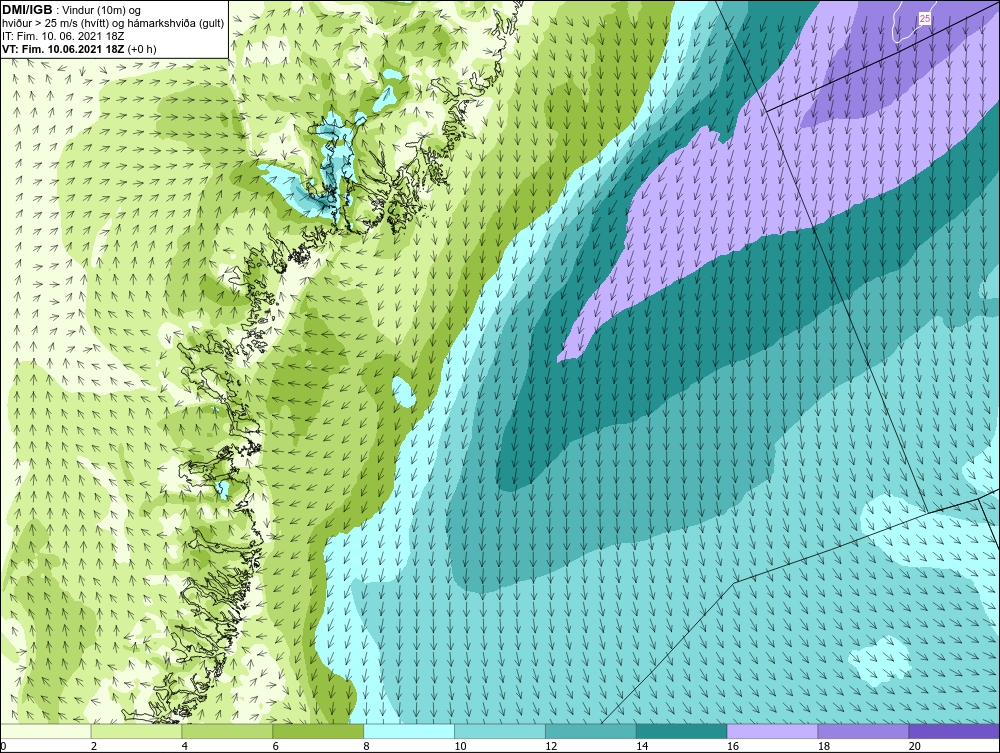
Task: Click the 8–10 m/s pale cyan legend swatch
Action: (409, 731)
